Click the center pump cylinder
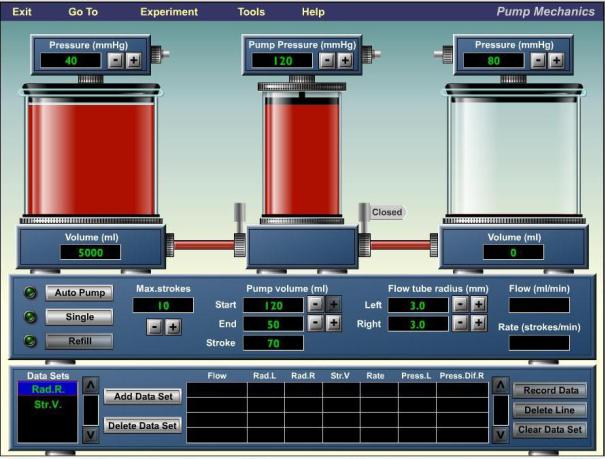The height and width of the screenshot is (459, 605). (302, 154)
